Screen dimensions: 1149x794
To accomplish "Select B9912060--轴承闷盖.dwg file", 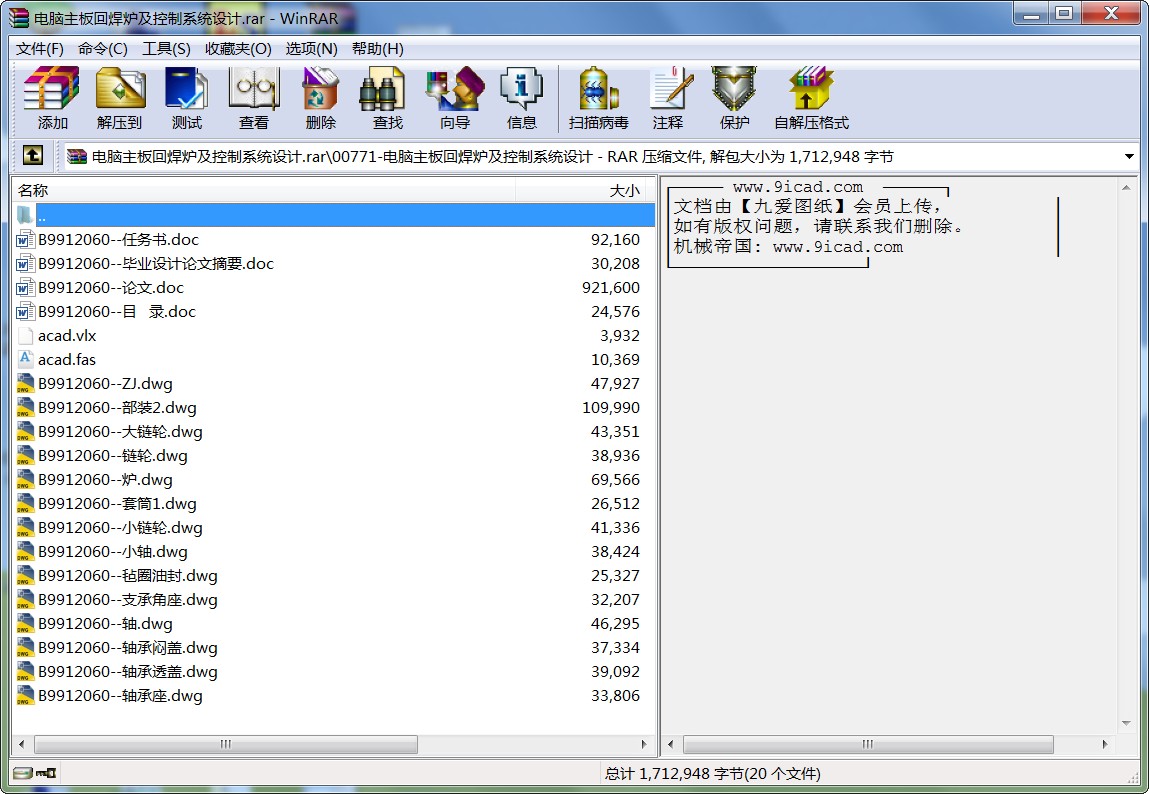I will point(128,648).
